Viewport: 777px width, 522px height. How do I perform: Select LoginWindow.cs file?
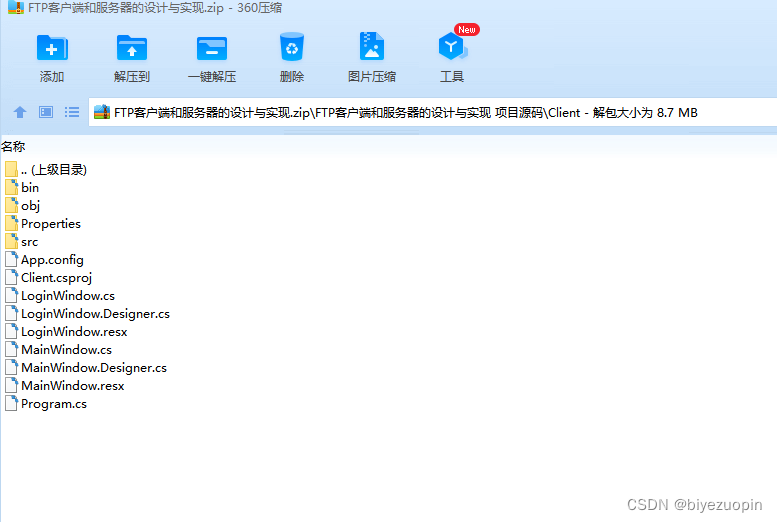(x=68, y=296)
